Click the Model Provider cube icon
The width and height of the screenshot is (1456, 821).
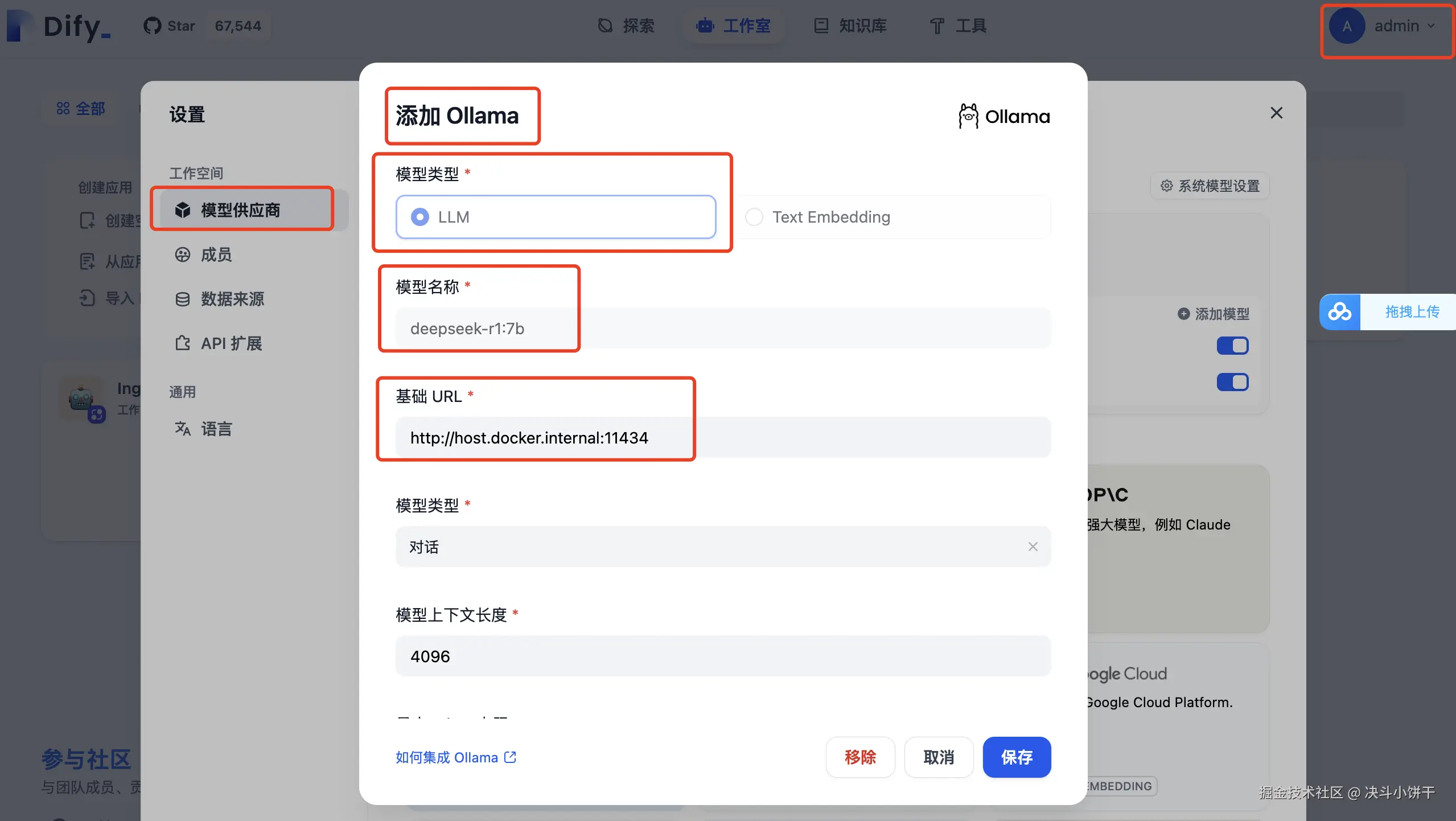pos(182,210)
